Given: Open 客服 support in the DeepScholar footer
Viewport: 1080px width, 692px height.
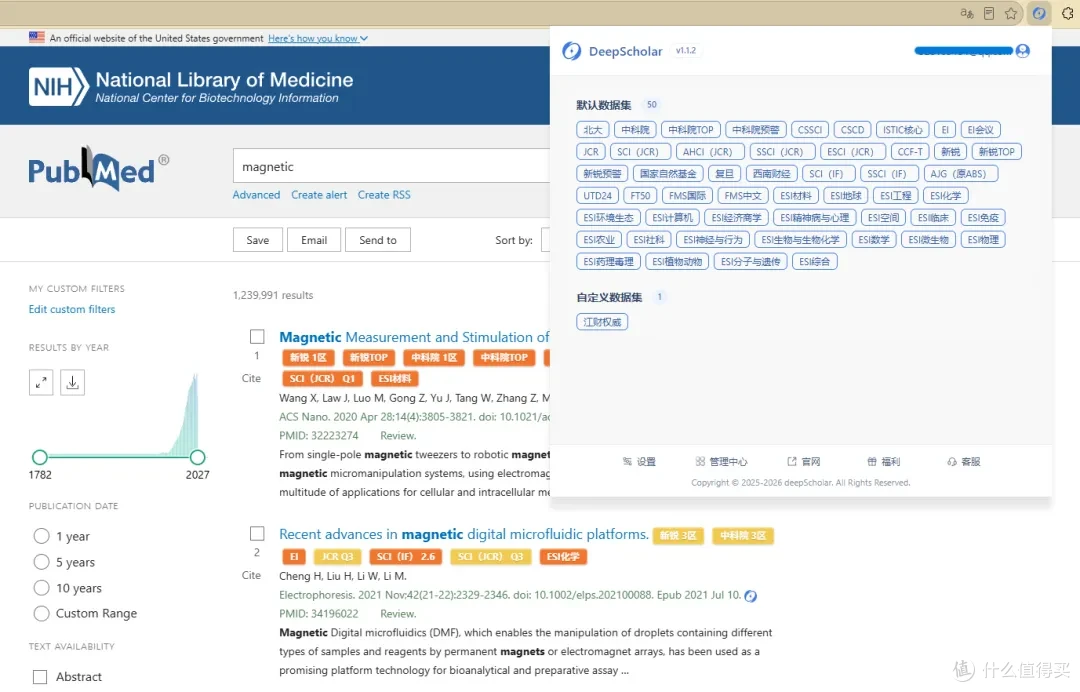Looking at the screenshot, I should click(964, 461).
